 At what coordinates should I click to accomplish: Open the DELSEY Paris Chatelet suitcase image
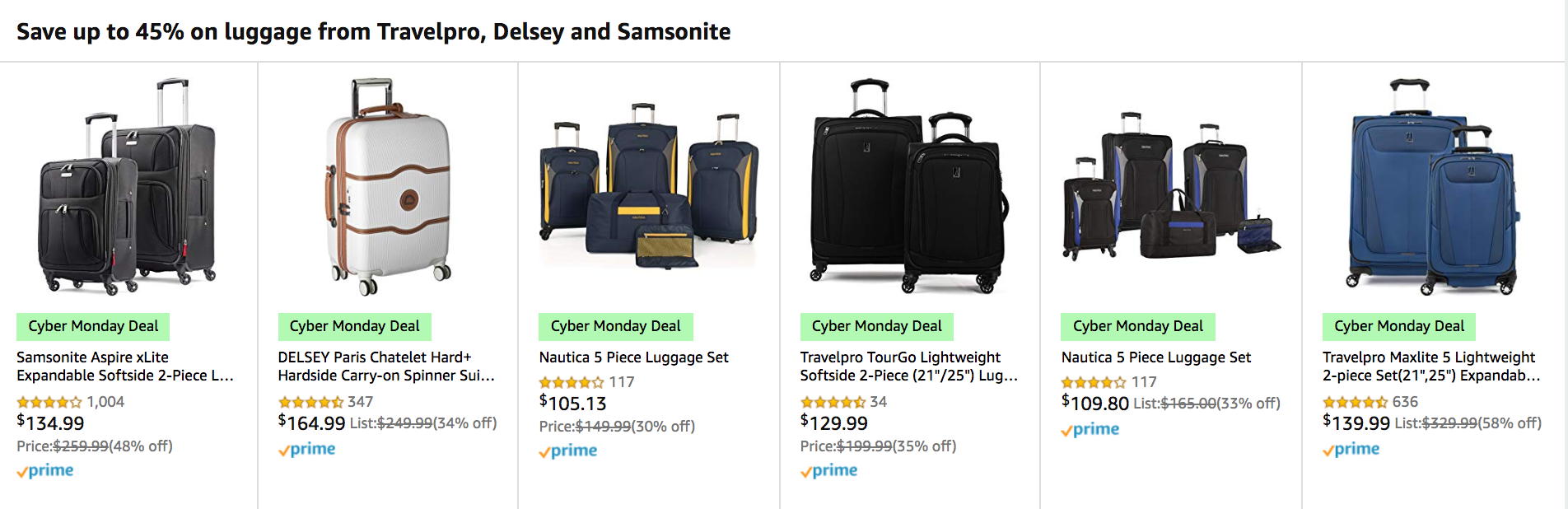[388, 188]
